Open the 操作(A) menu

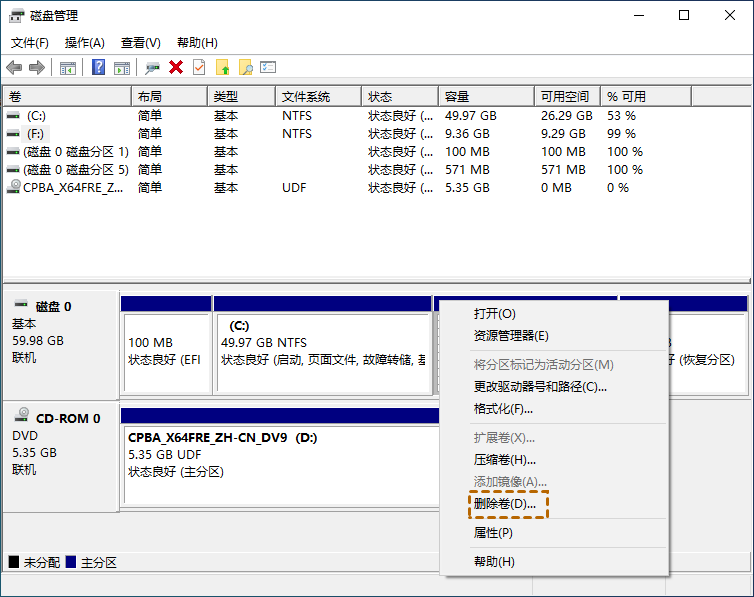pos(84,43)
